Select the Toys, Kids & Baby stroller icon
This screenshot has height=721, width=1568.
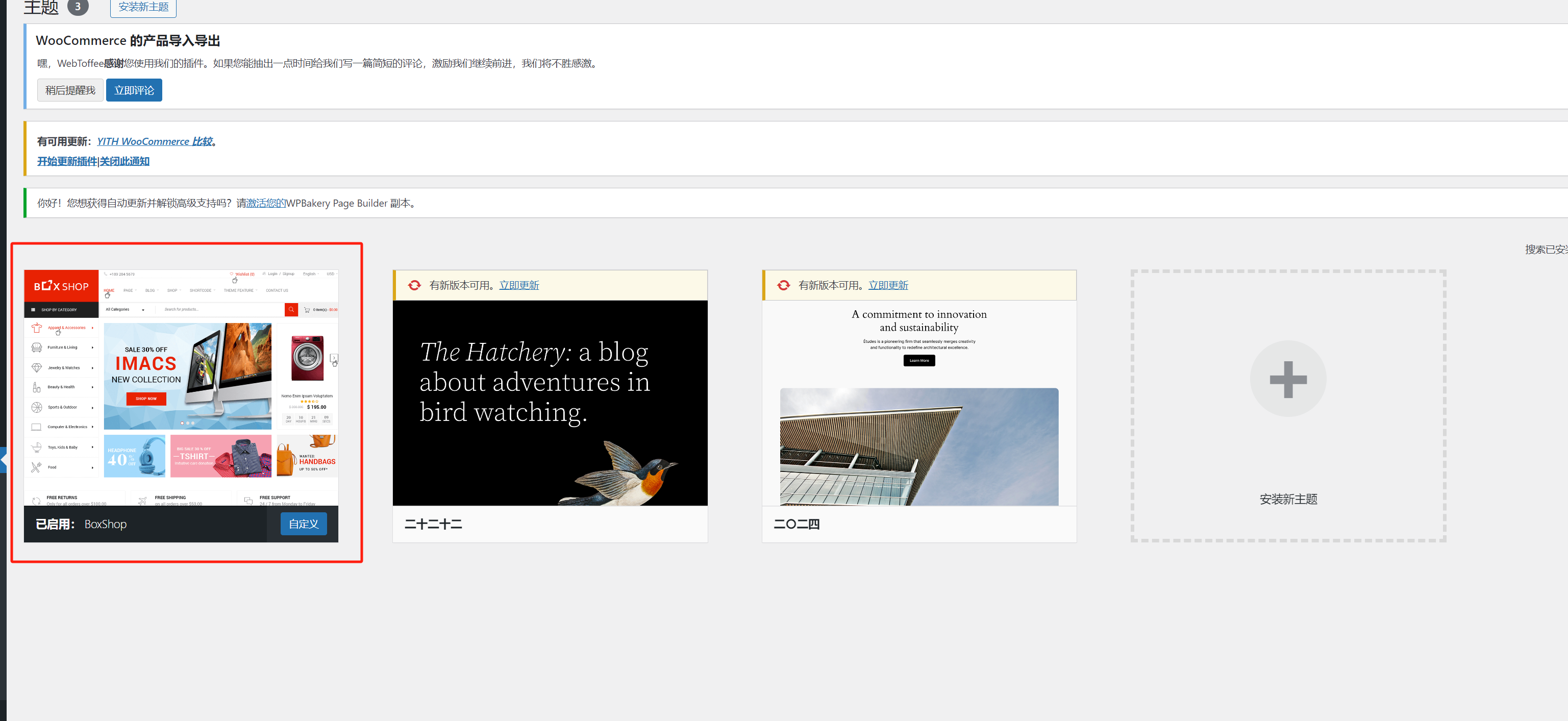pos(37,447)
